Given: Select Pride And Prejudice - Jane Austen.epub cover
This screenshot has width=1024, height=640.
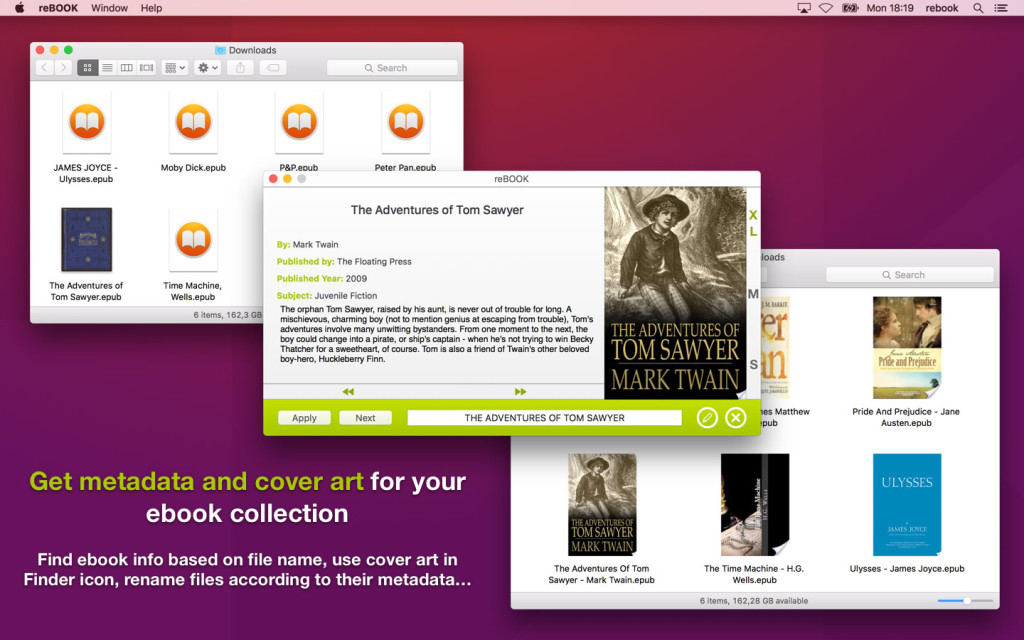Looking at the screenshot, I should [x=907, y=347].
